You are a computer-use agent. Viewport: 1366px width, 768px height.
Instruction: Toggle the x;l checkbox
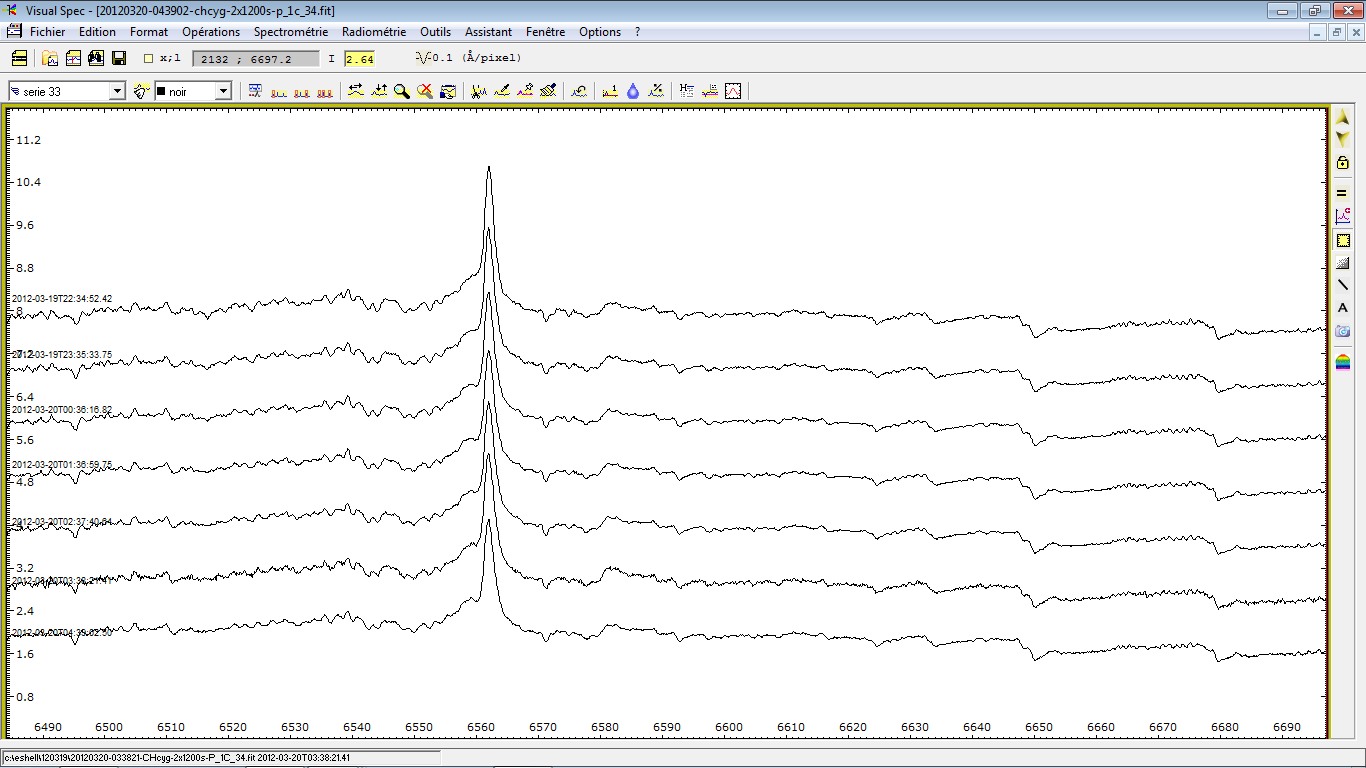click(x=149, y=59)
